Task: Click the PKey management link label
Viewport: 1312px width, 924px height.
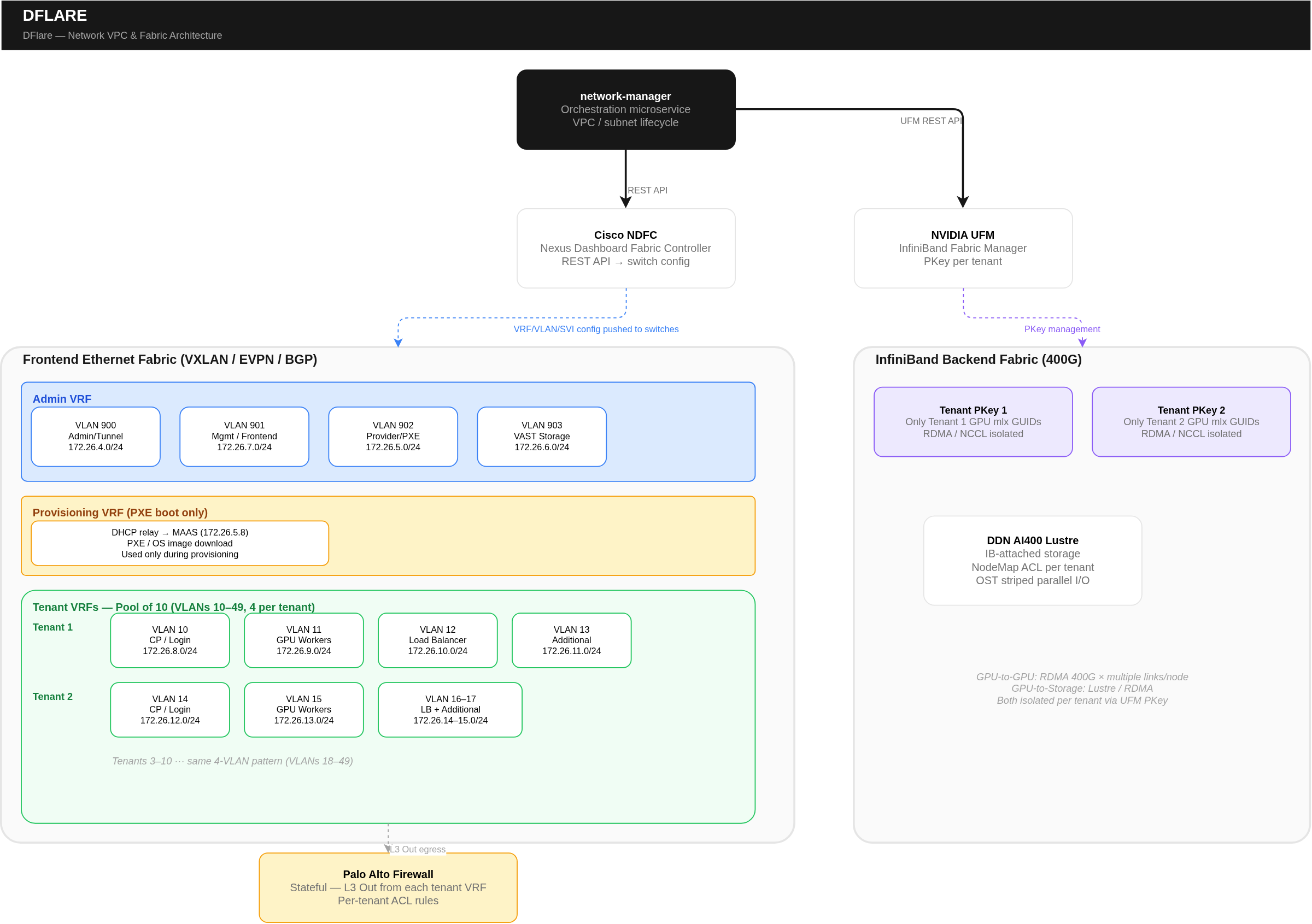Action: pyautogui.click(x=1062, y=328)
